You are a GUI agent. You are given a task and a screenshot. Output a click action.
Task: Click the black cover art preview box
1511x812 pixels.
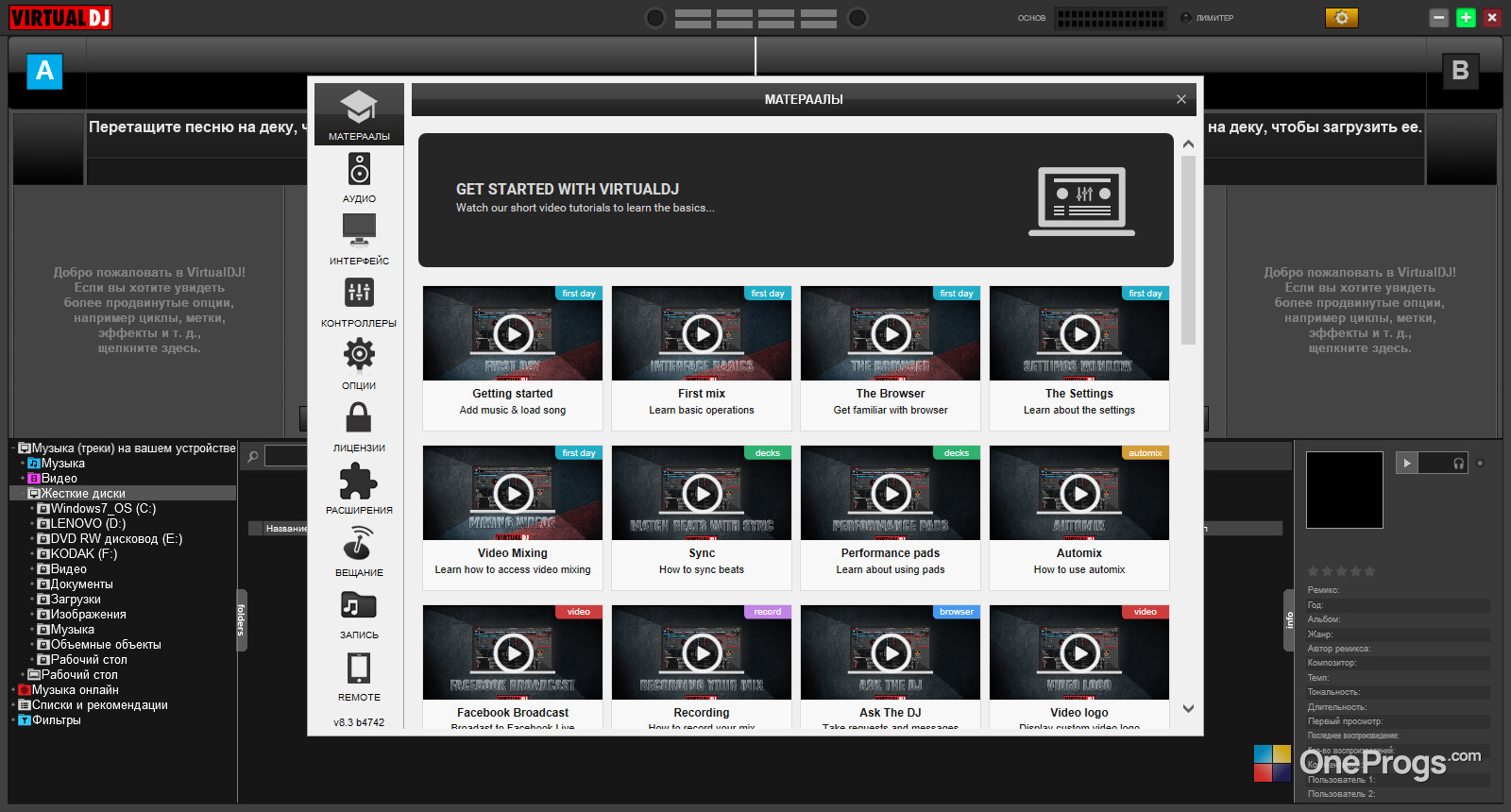click(x=1345, y=489)
